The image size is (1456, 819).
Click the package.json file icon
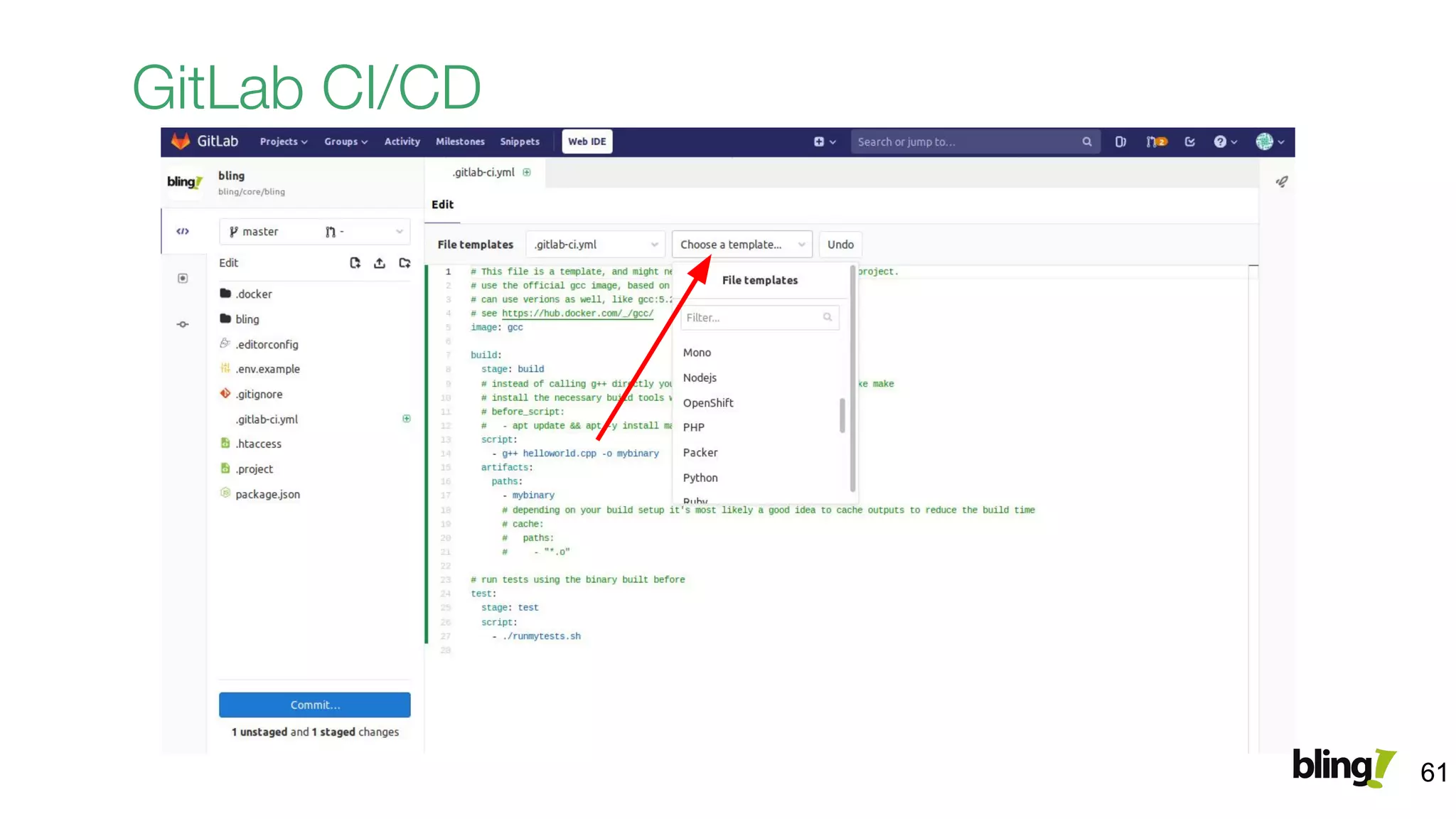pos(225,493)
